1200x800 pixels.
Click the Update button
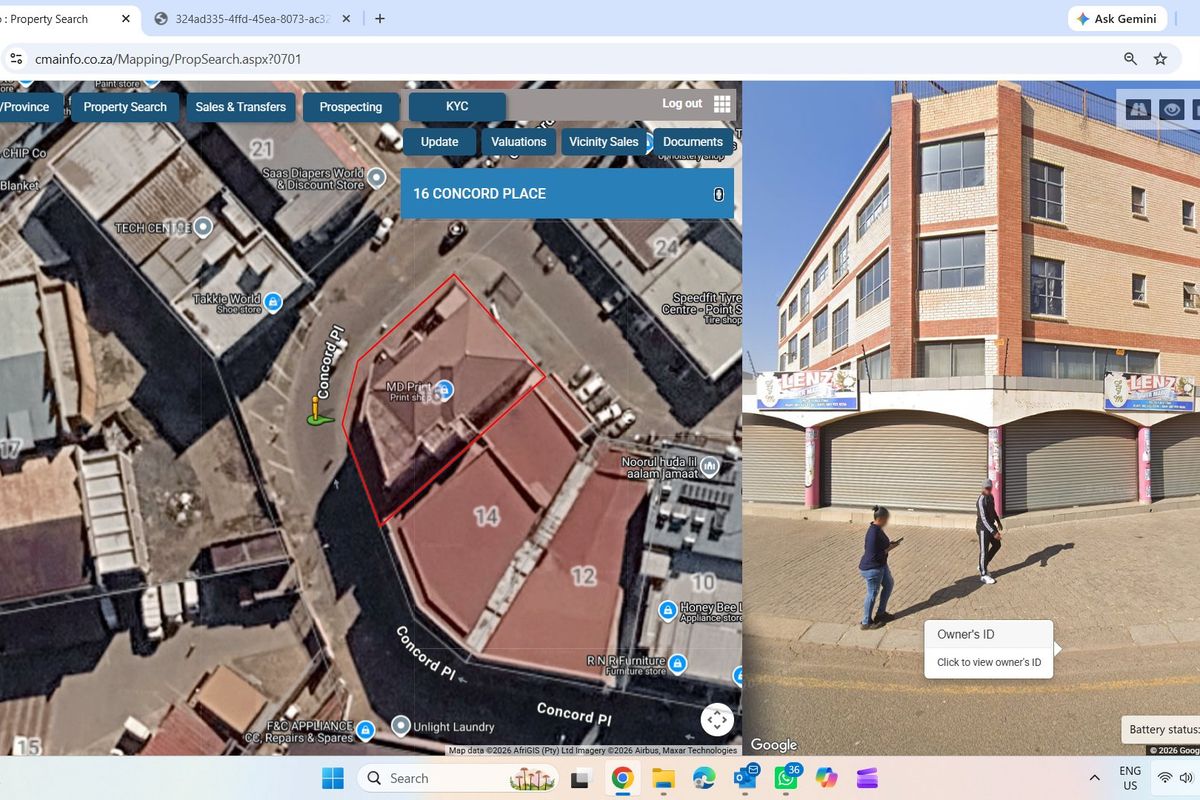click(439, 142)
